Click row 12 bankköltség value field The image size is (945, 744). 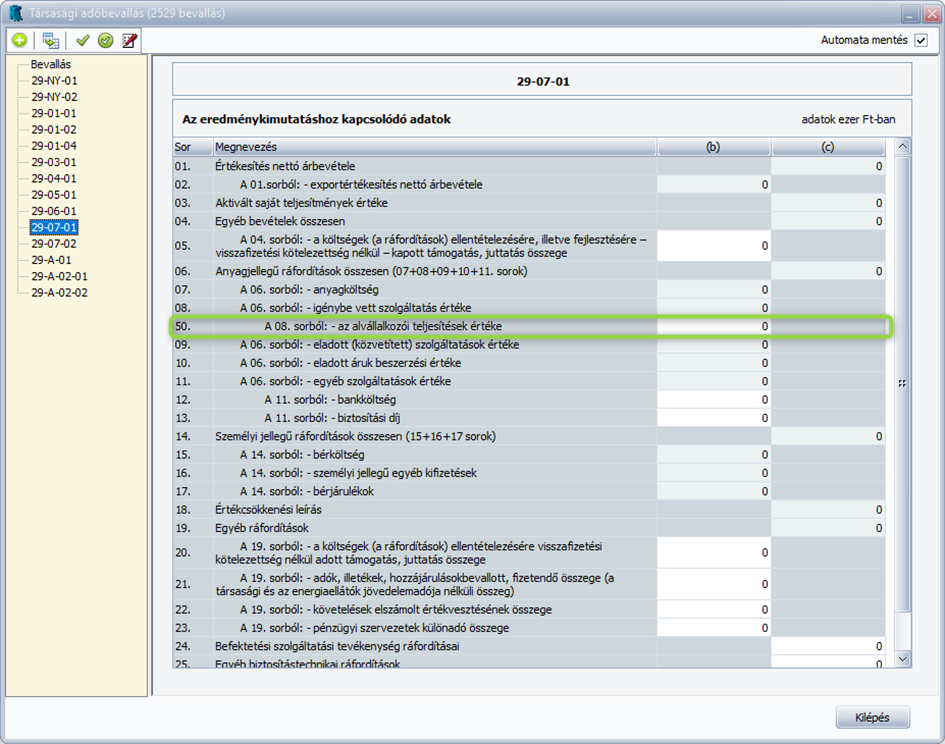714,400
